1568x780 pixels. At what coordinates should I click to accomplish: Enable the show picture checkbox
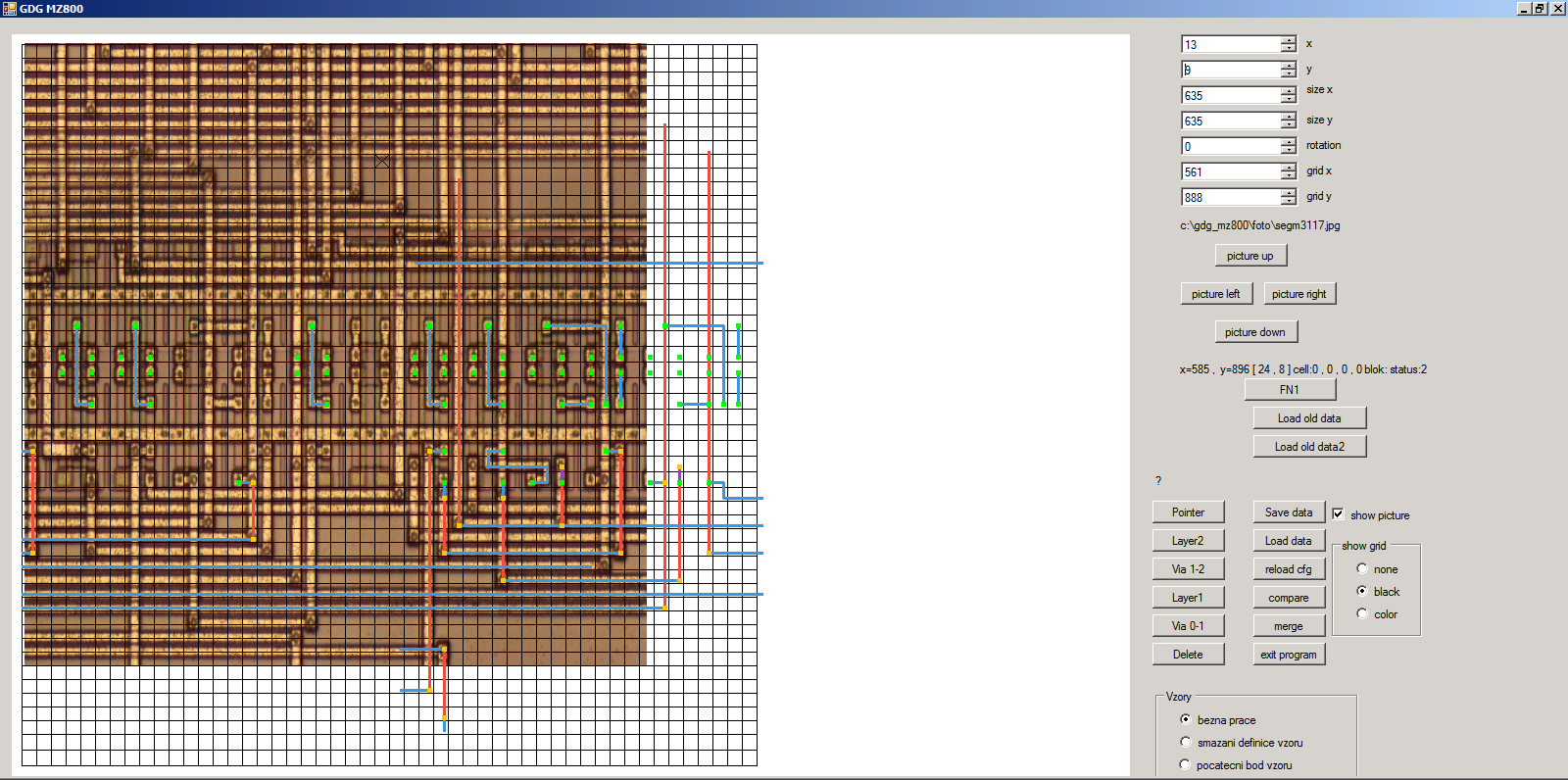[x=1338, y=514]
